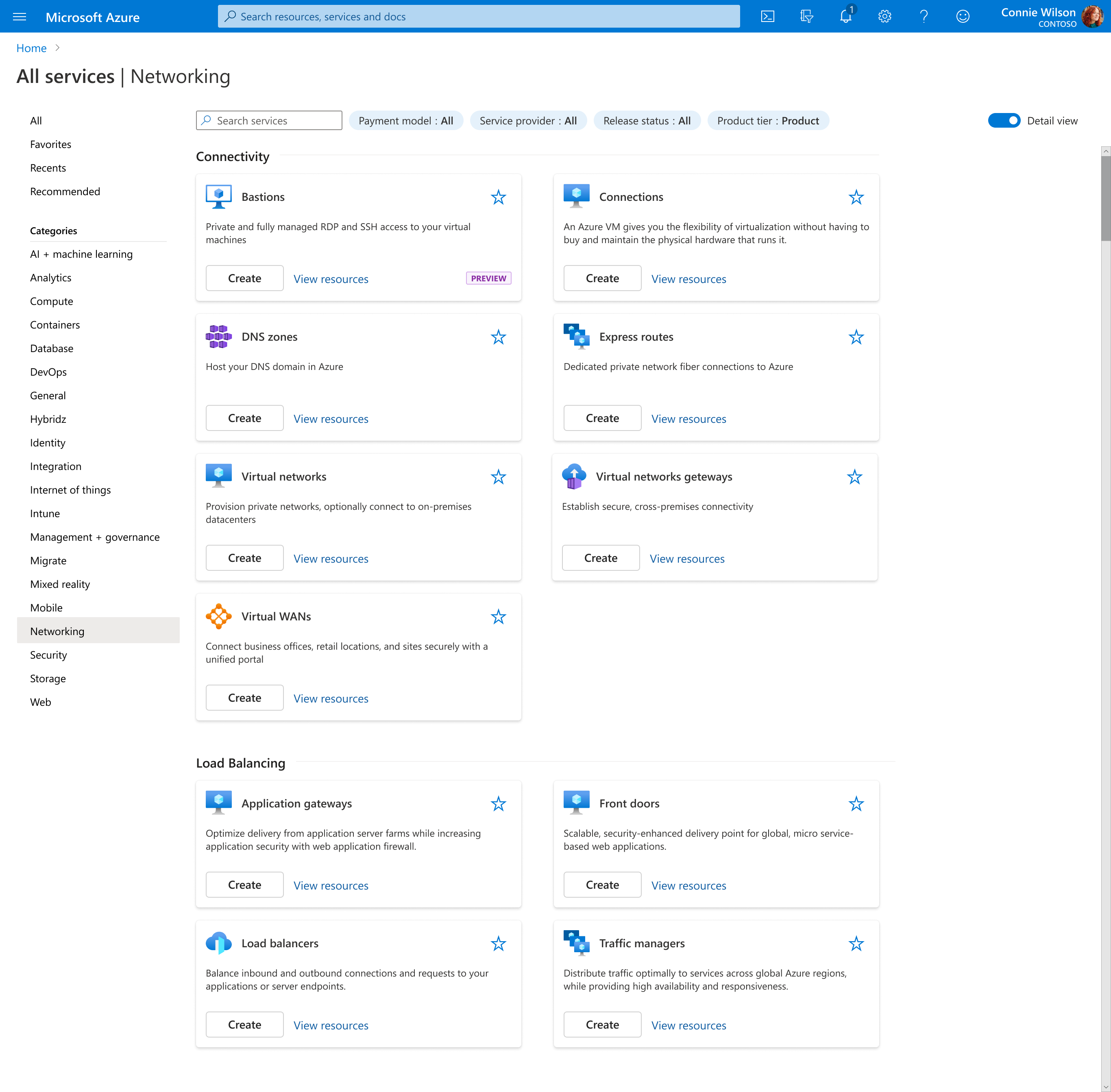Image resolution: width=1111 pixels, height=1092 pixels.
Task: View resources for Connections
Action: 688,279
